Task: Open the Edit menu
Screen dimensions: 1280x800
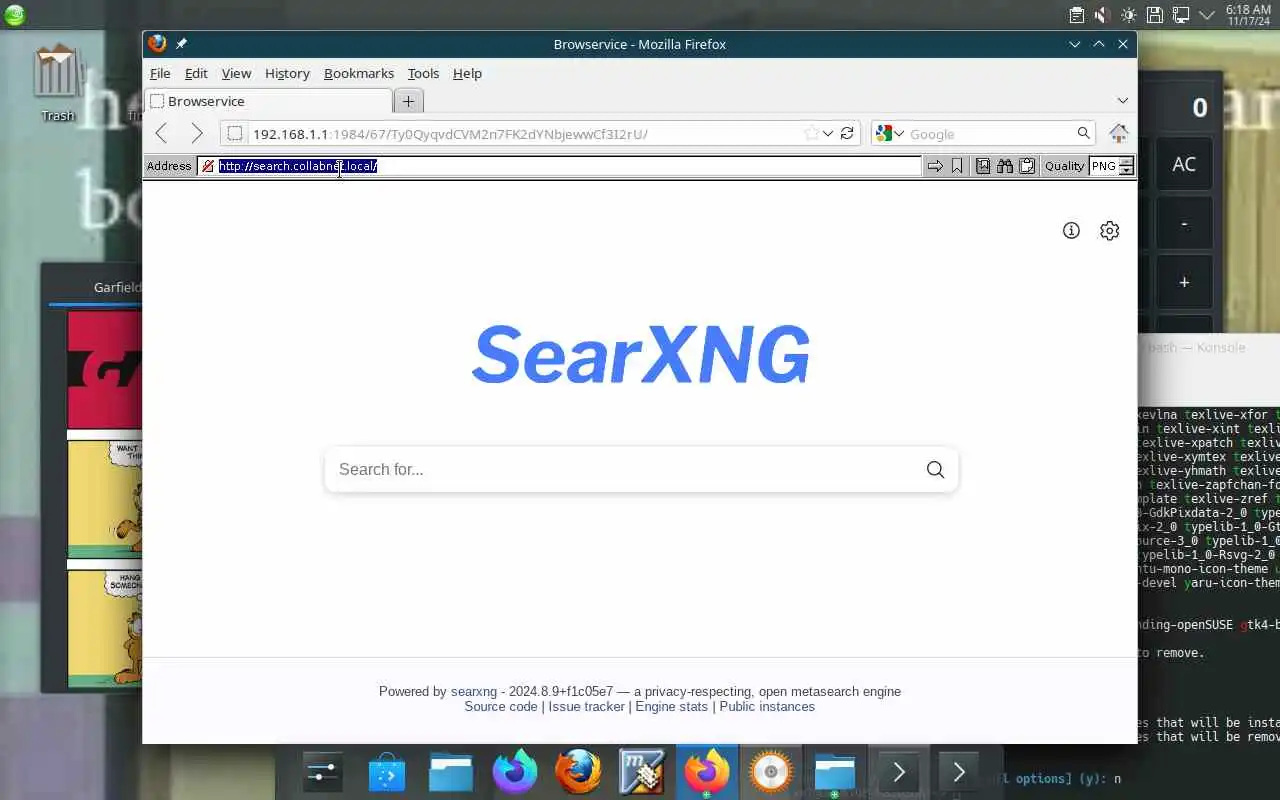Action: pyautogui.click(x=196, y=73)
